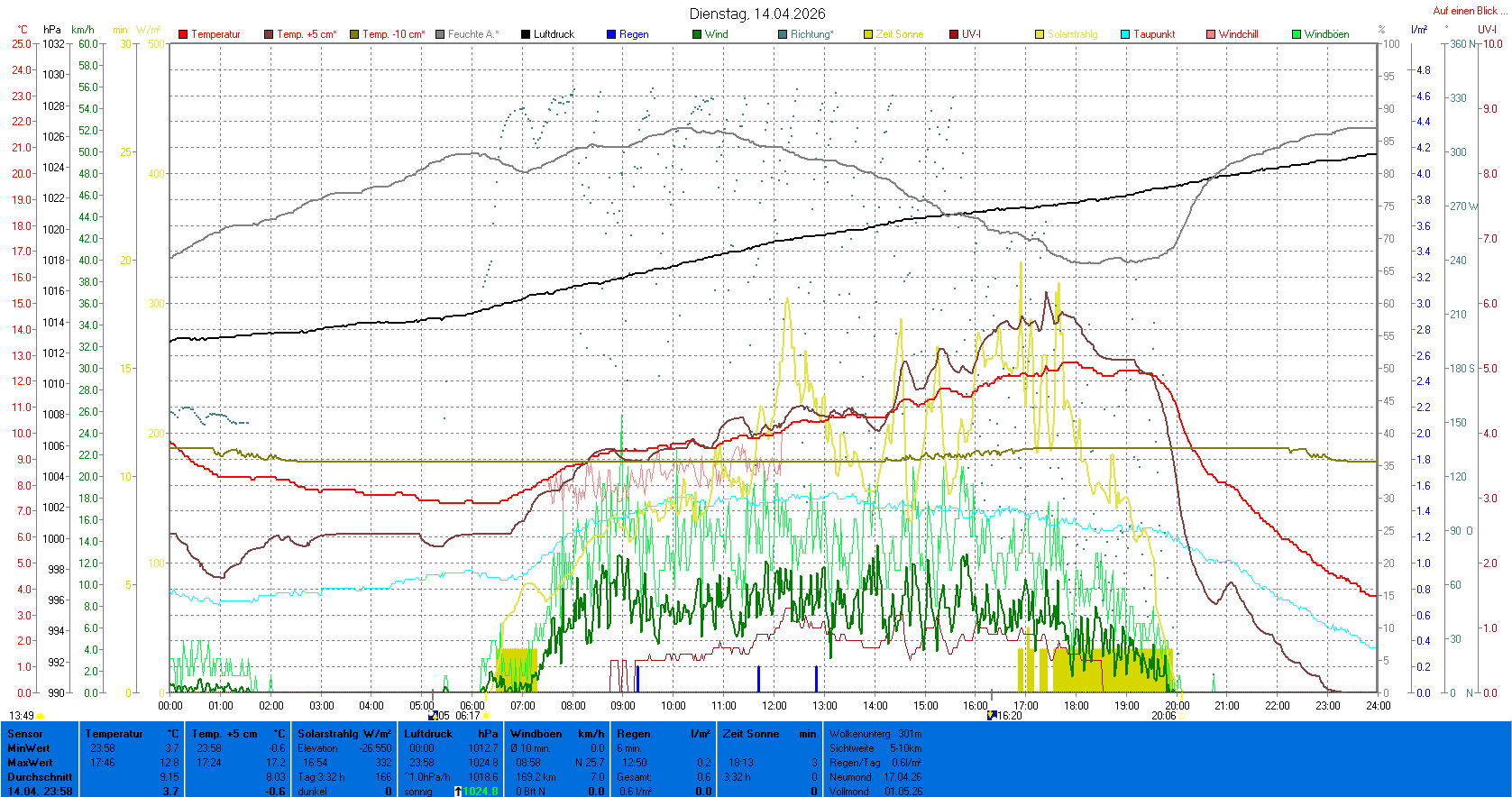Image resolution: width=1512 pixels, height=797 pixels.
Task: Click the Luftdruck hPa panel header
Action: tap(450, 734)
